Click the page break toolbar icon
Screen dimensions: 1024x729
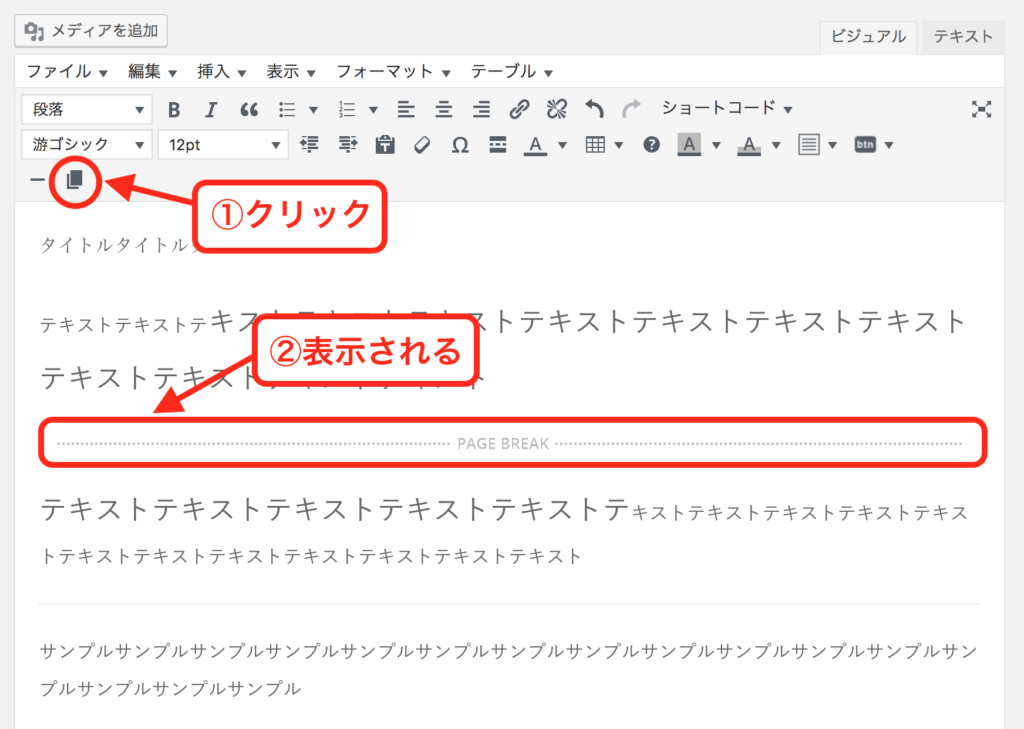click(x=75, y=180)
